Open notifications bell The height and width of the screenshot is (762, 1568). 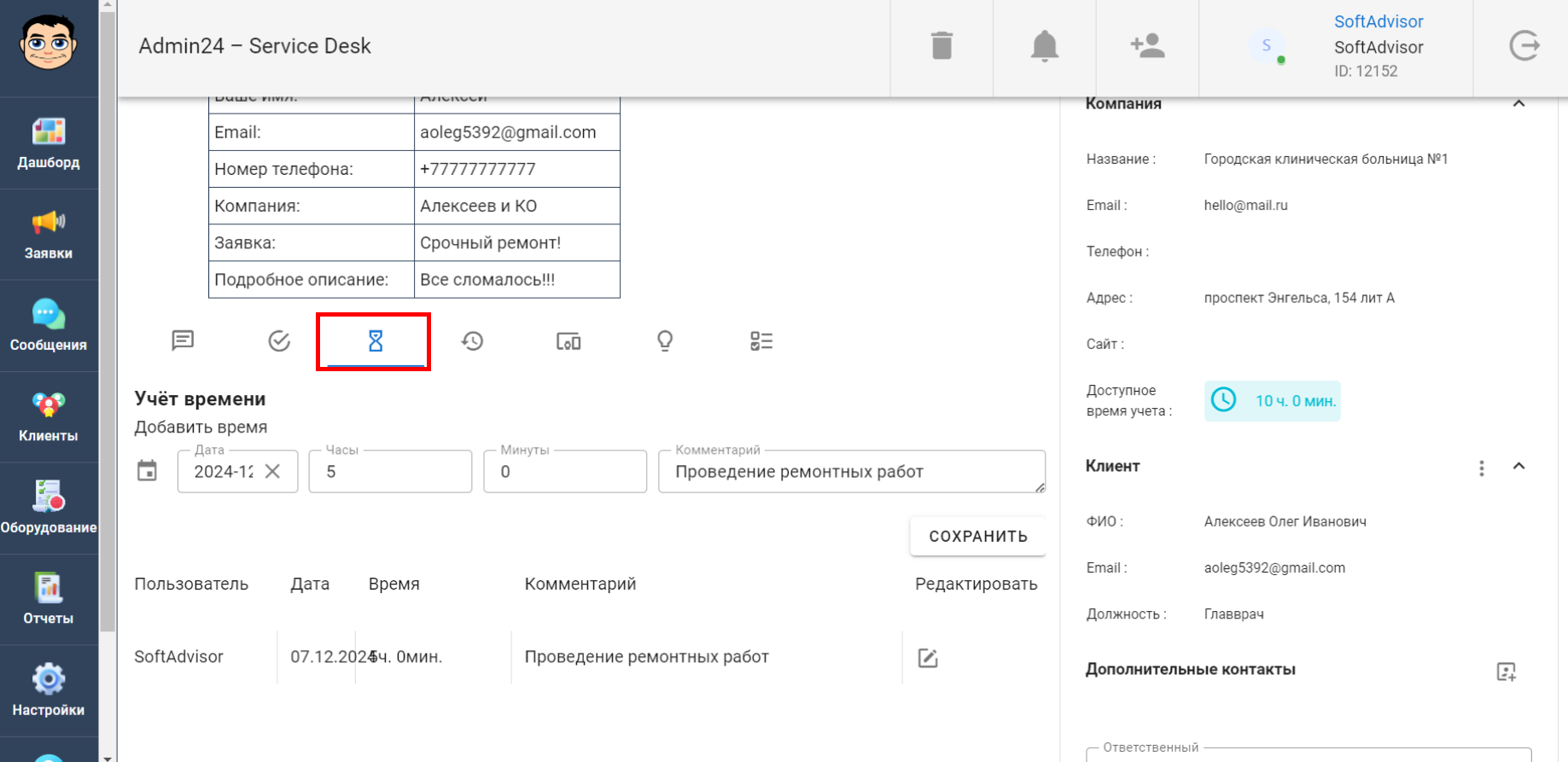coord(1044,46)
